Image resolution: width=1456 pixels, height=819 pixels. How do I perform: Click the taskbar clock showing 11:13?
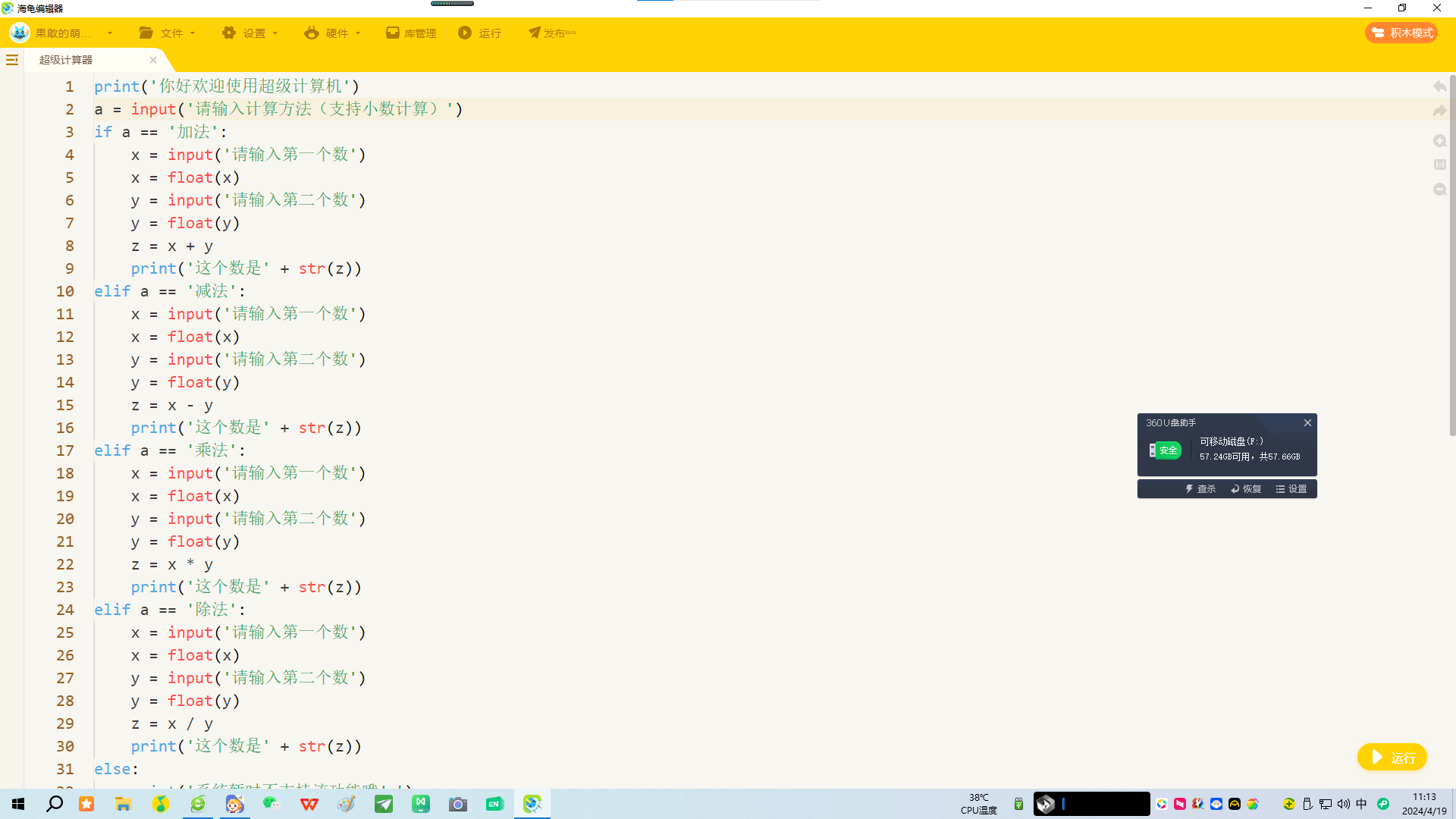(1424, 804)
